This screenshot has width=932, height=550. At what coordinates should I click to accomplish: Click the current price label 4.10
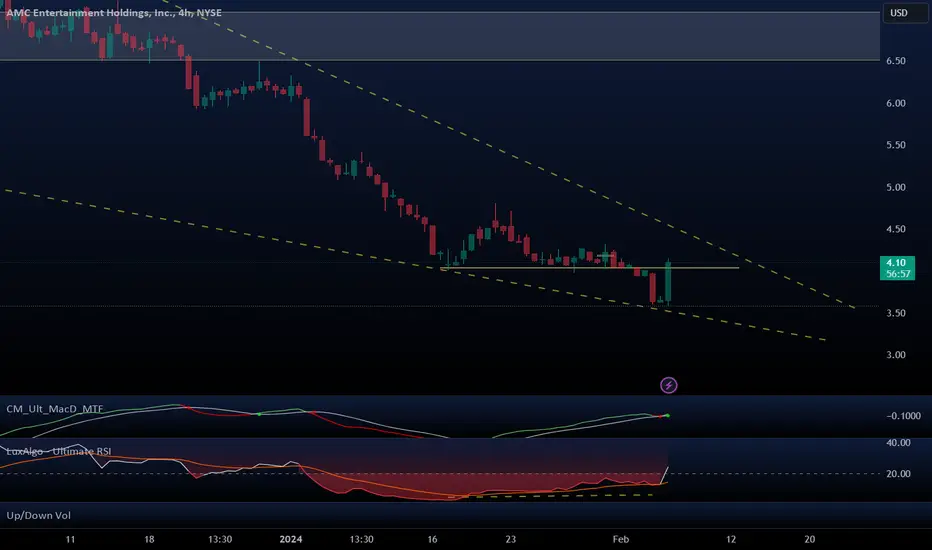[x=896, y=268]
